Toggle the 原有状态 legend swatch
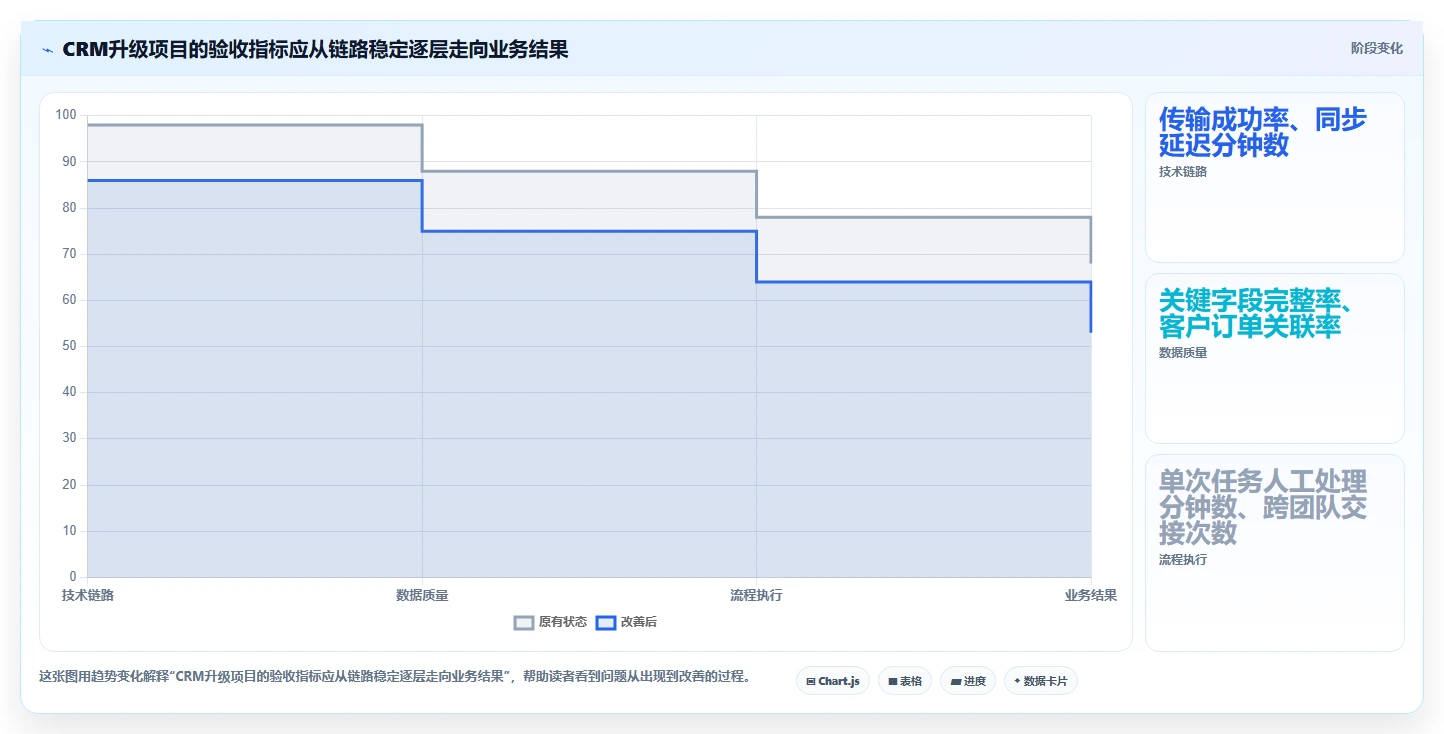The width and height of the screenshot is (1444, 734). coord(524,622)
